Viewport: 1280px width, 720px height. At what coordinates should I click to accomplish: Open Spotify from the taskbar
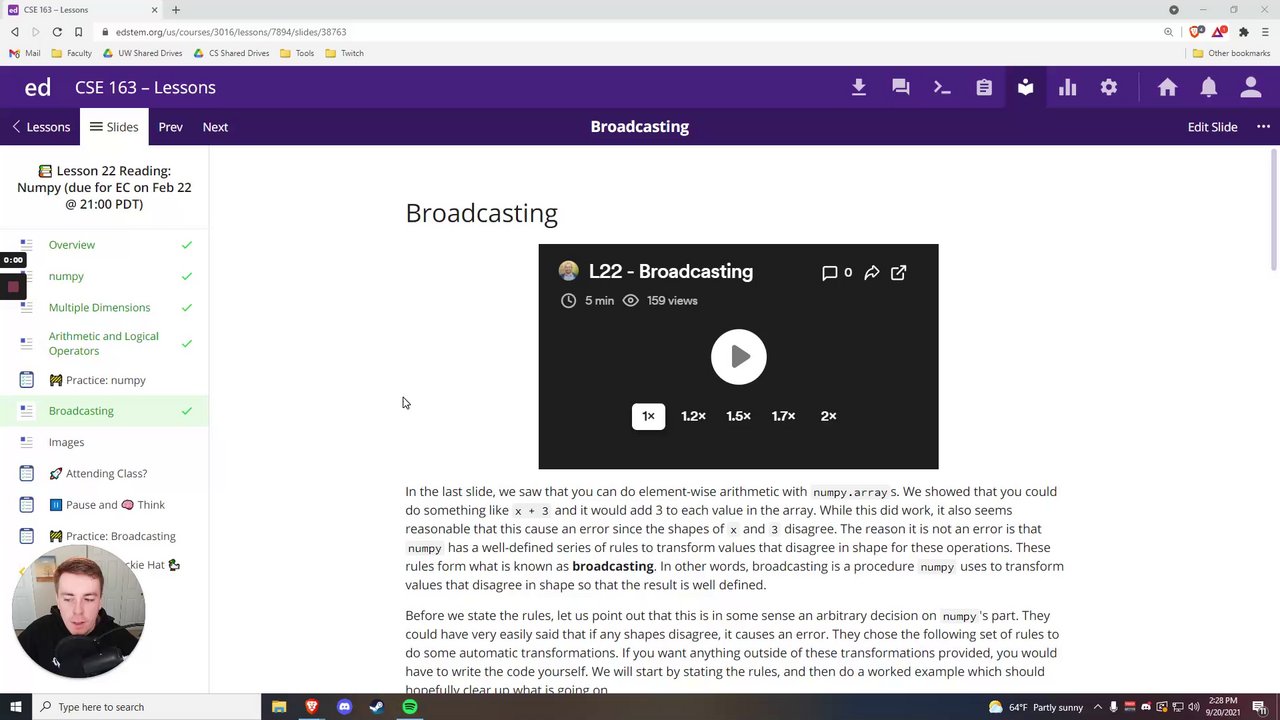coord(410,707)
